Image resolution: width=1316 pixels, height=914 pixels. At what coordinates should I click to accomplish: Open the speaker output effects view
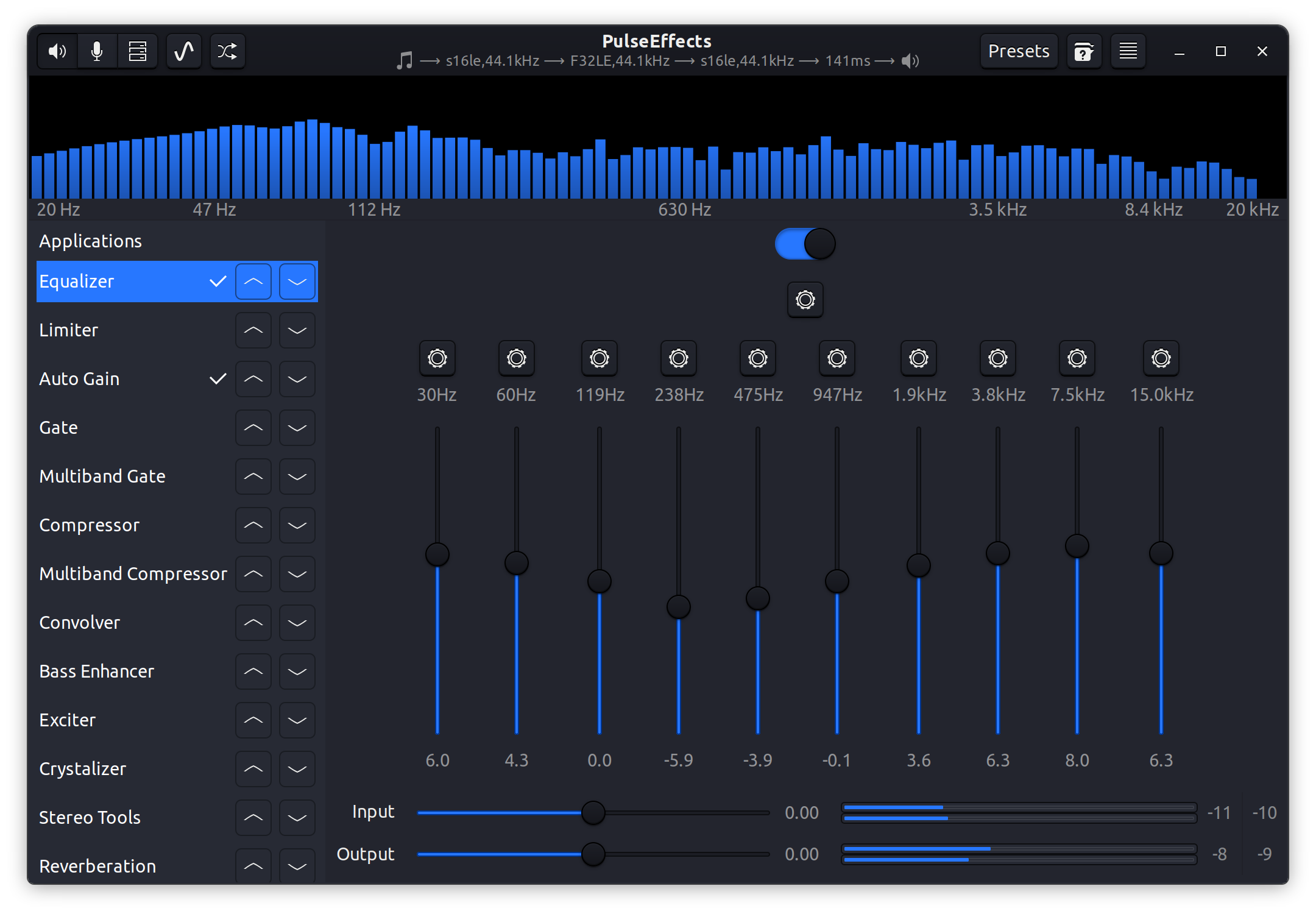point(57,51)
